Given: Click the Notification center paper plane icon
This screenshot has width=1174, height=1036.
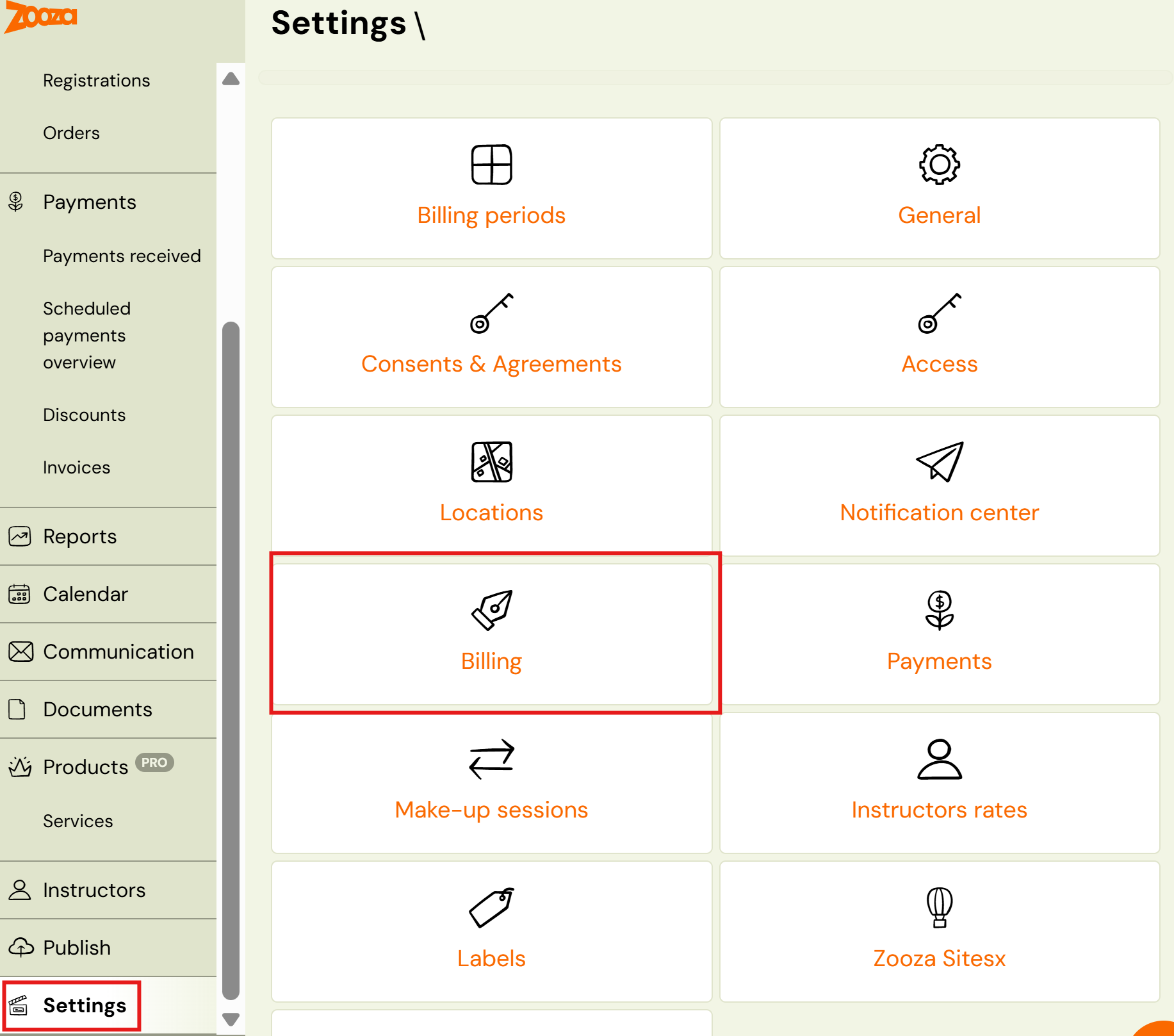Looking at the screenshot, I should point(939,461).
